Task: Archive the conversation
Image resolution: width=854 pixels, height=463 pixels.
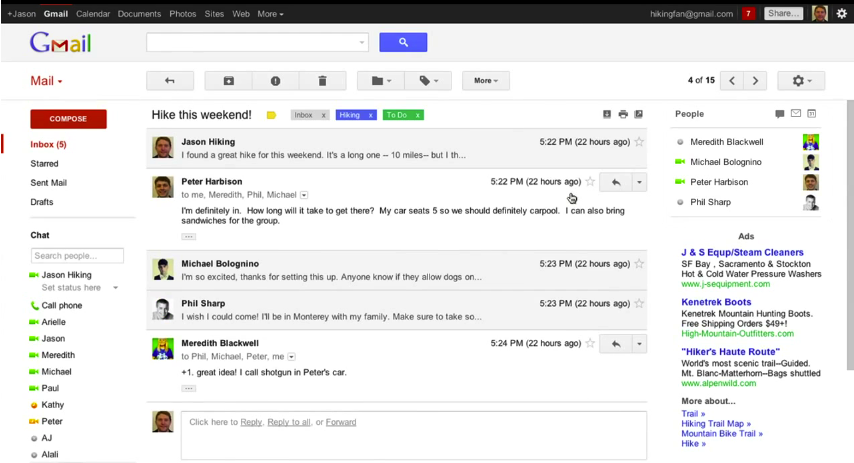Action: (228, 81)
